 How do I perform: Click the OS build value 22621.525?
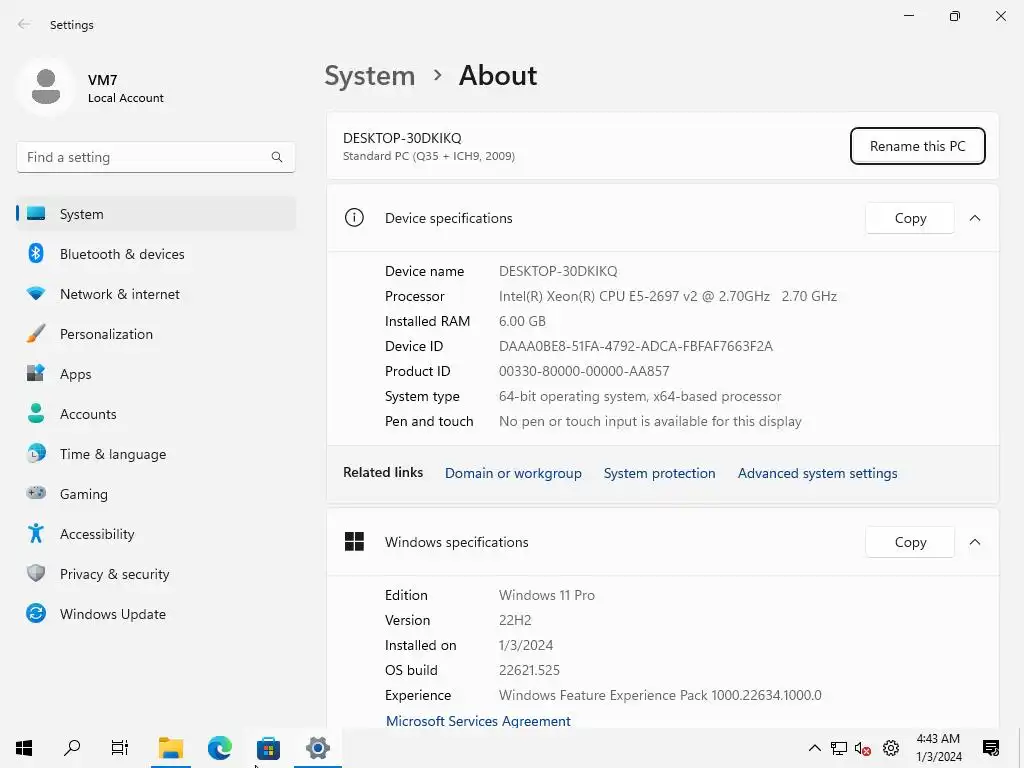(x=529, y=671)
